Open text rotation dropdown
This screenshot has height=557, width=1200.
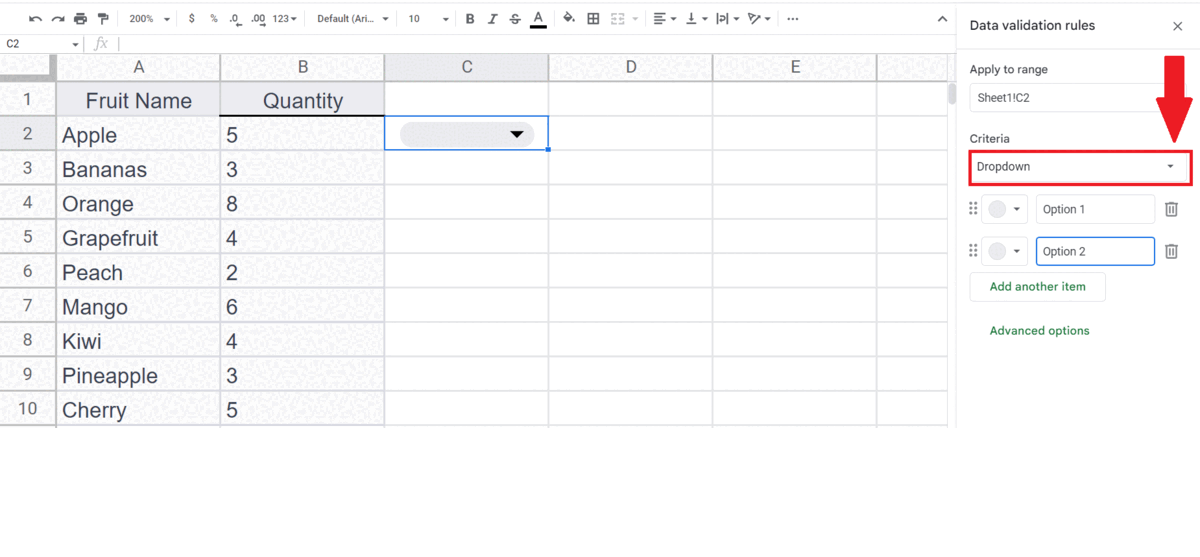(x=760, y=19)
